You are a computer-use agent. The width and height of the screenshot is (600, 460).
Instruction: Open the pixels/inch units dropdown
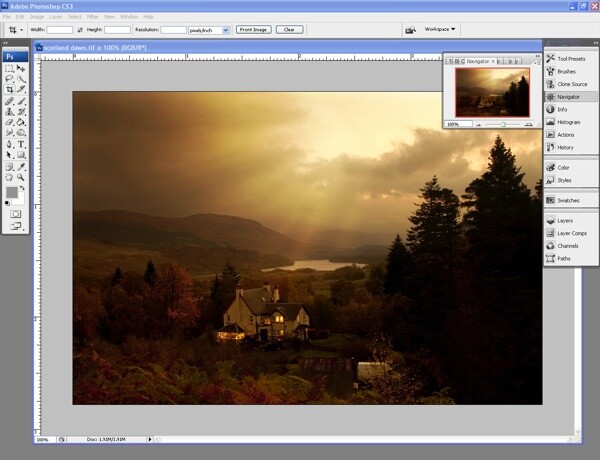pyautogui.click(x=209, y=30)
